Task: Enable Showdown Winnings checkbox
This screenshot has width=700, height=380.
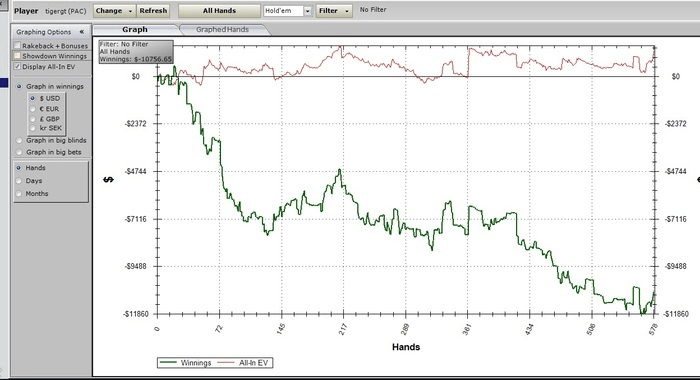Action: coord(17,56)
